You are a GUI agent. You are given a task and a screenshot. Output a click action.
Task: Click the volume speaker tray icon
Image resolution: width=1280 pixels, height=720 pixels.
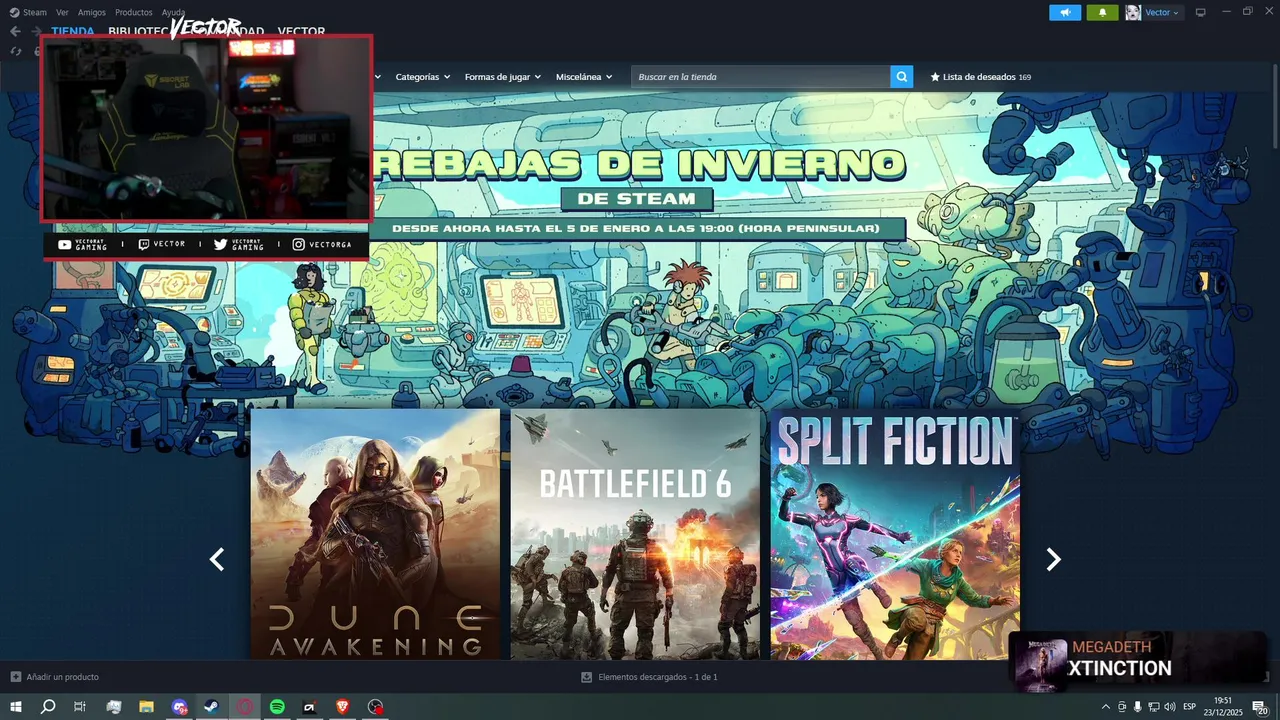(1169, 707)
